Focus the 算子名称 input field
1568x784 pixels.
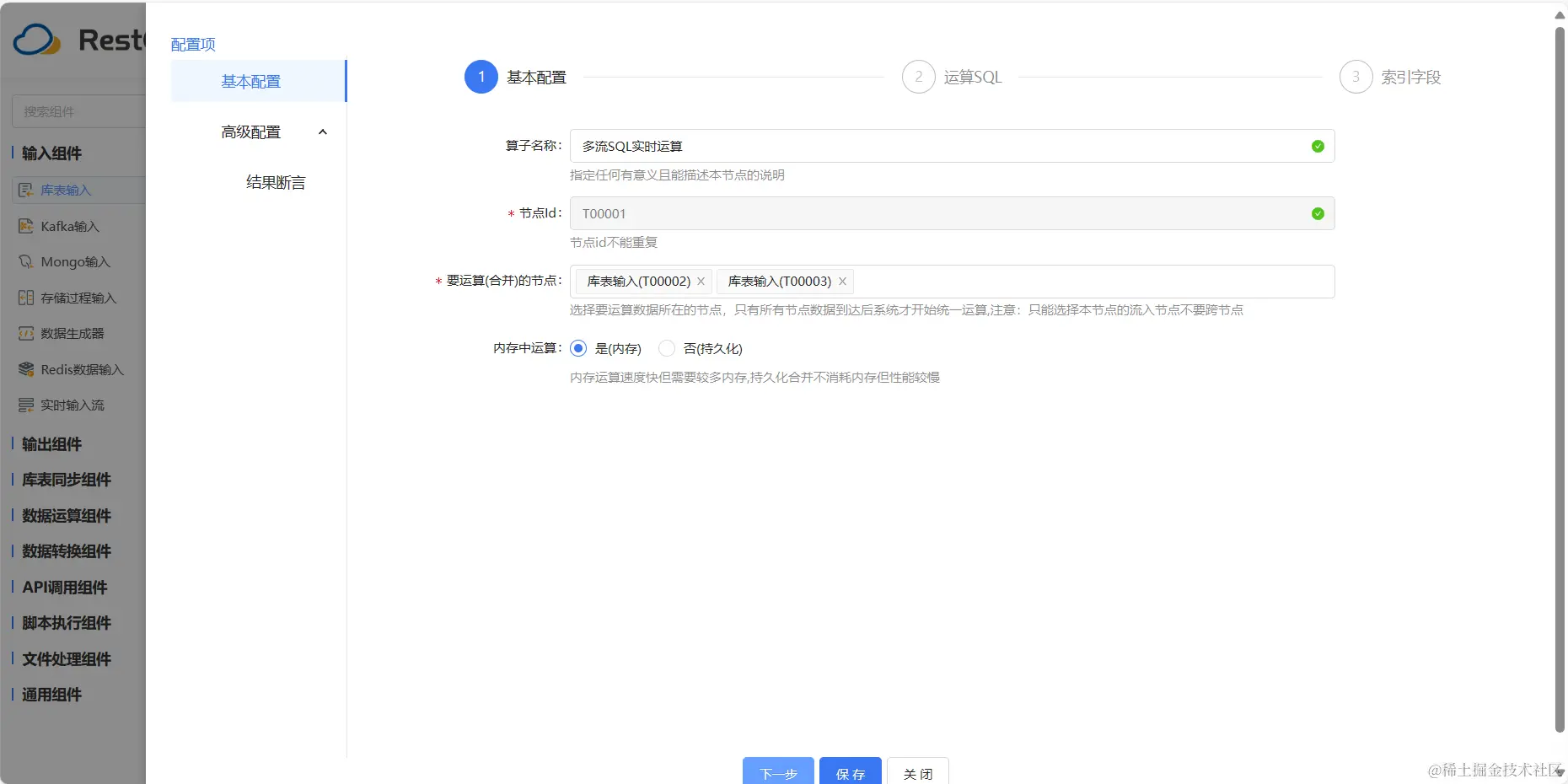point(952,147)
